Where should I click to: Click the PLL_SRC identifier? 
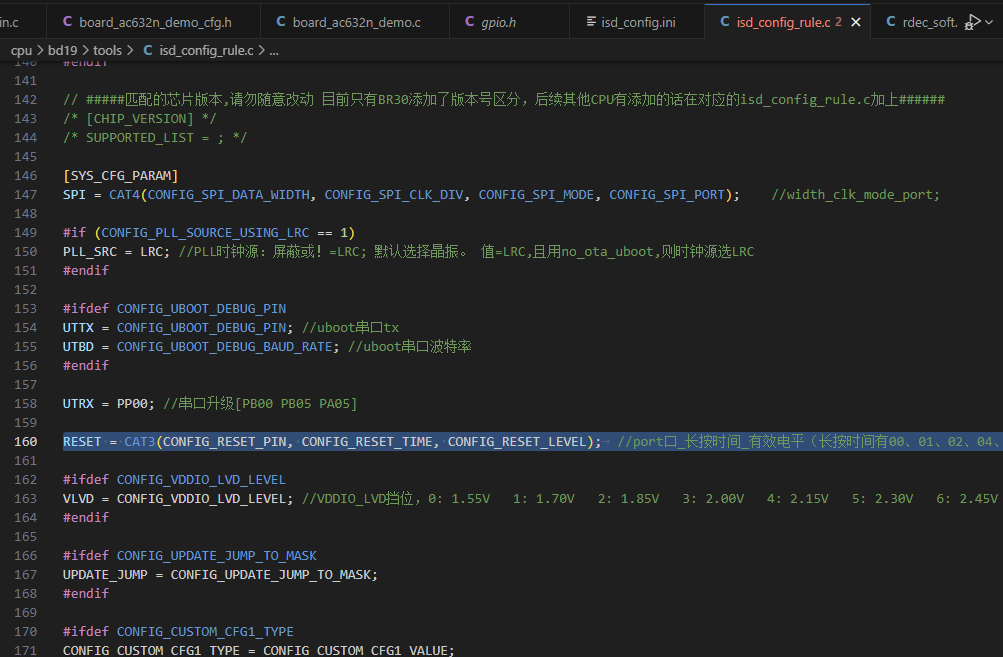point(90,252)
